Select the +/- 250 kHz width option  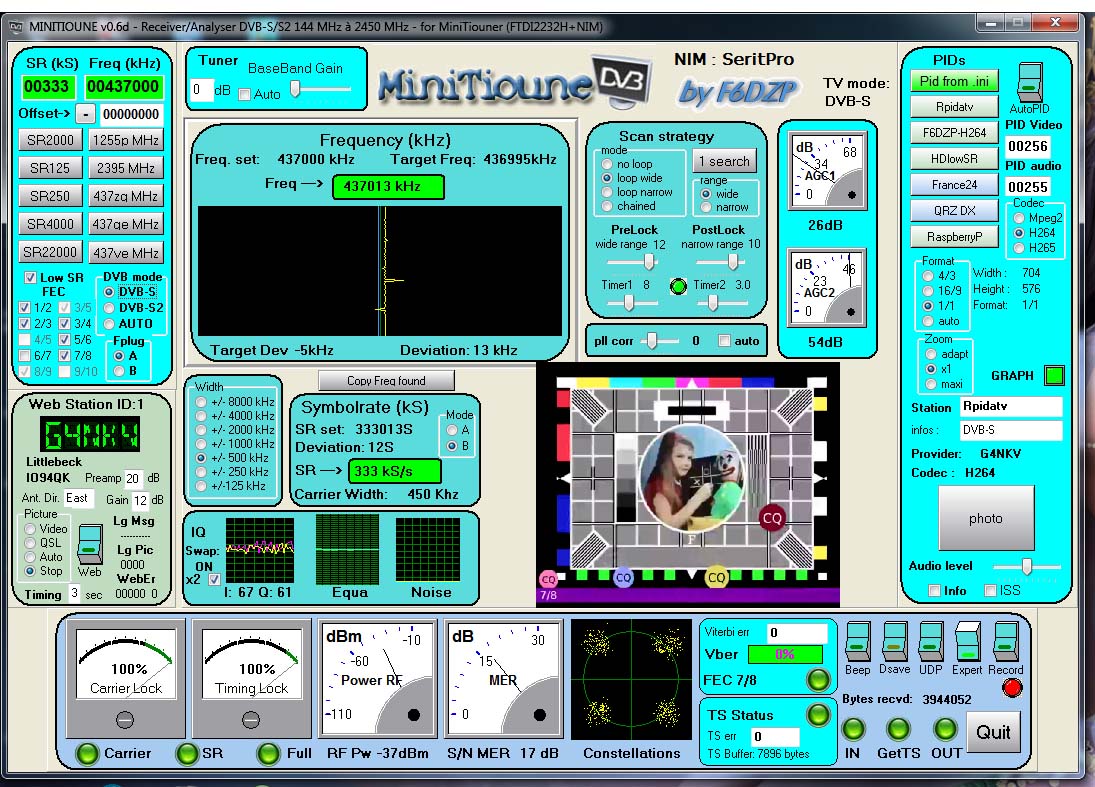click(x=201, y=472)
